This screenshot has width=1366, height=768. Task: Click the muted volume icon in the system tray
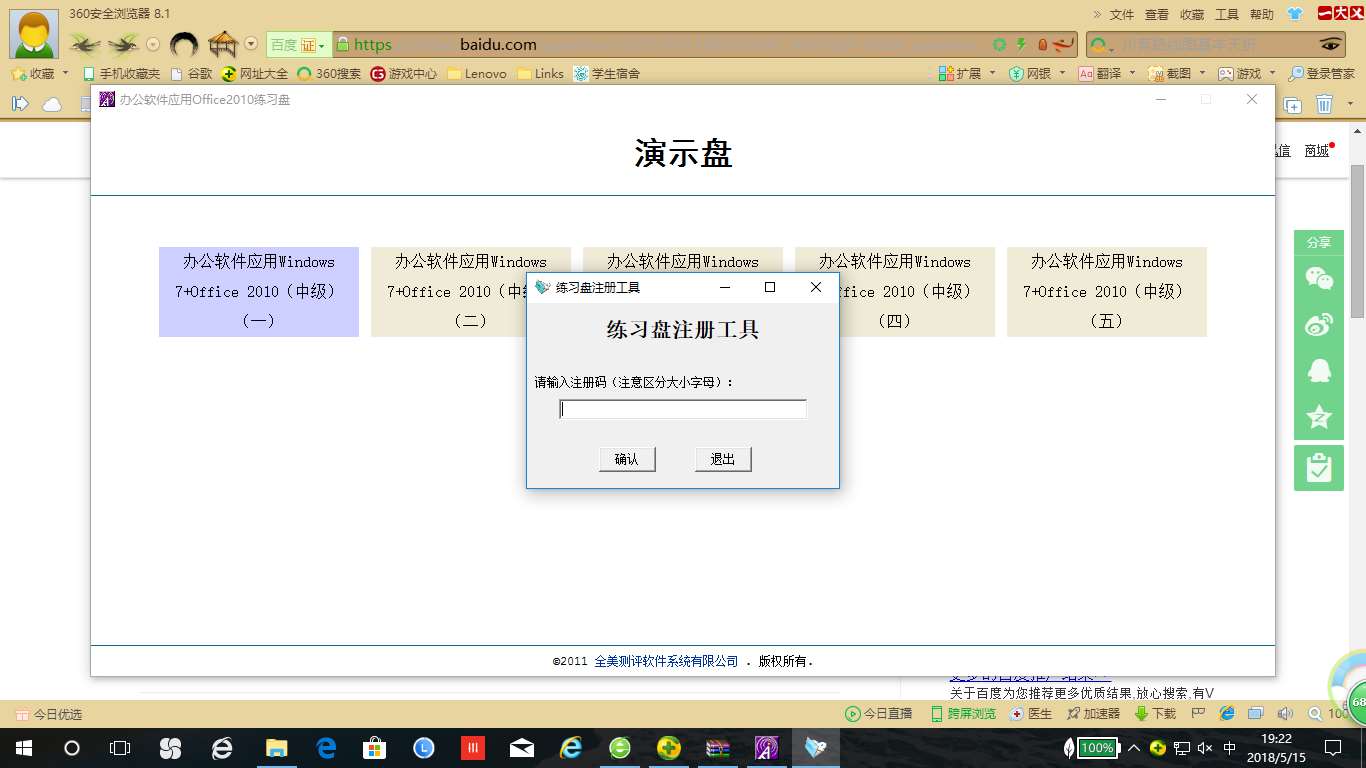(1205, 748)
